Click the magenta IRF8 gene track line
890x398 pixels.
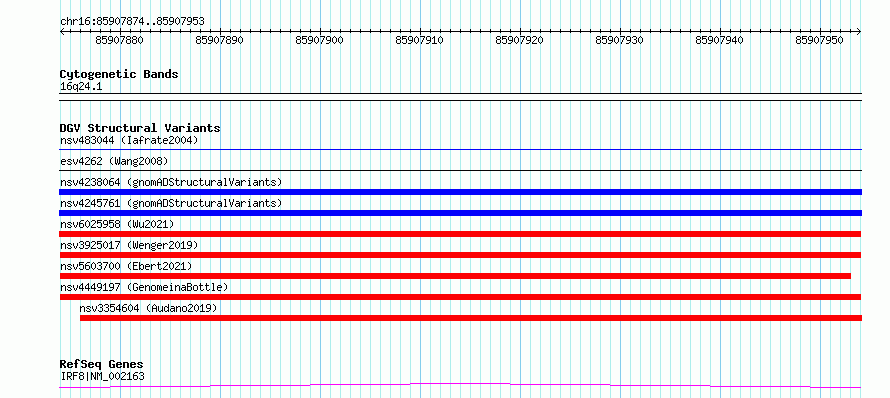[460, 386]
